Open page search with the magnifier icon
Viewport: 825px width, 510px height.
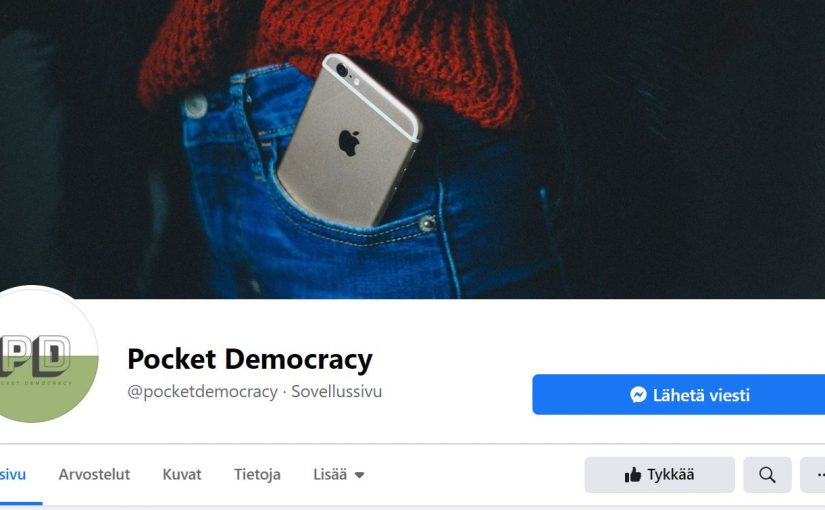coord(767,475)
